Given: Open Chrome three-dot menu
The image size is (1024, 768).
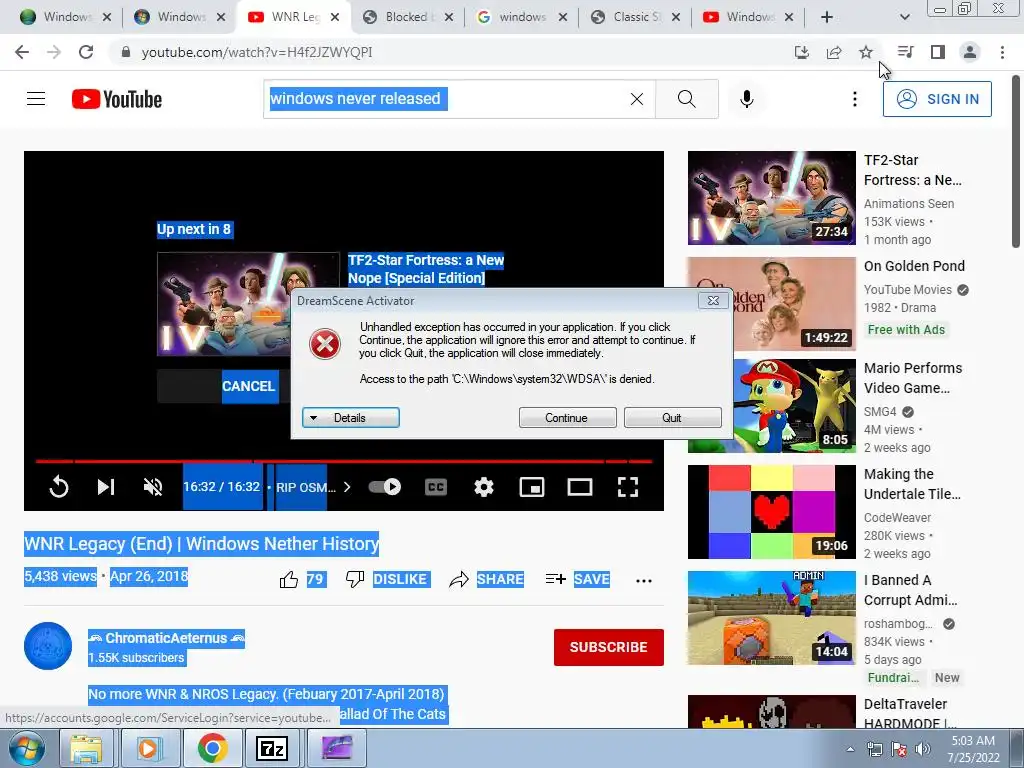Looking at the screenshot, I should pyautogui.click(x=1002, y=52).
